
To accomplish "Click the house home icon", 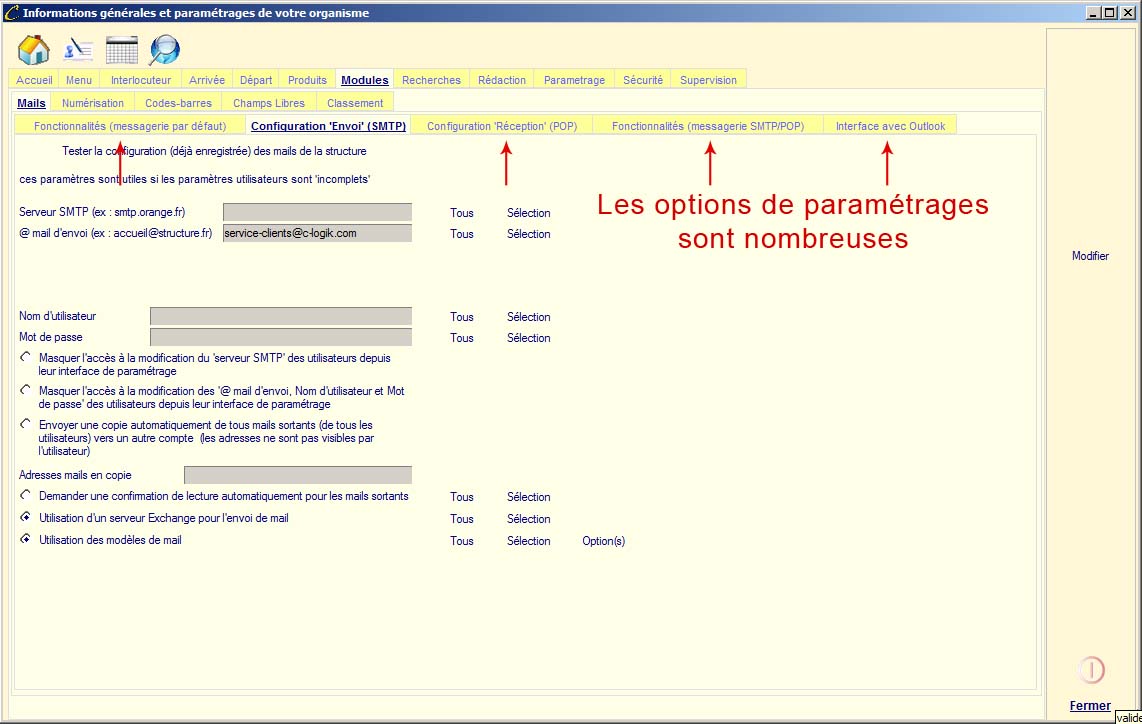I will pyautogui.click(x=34, y=49).
